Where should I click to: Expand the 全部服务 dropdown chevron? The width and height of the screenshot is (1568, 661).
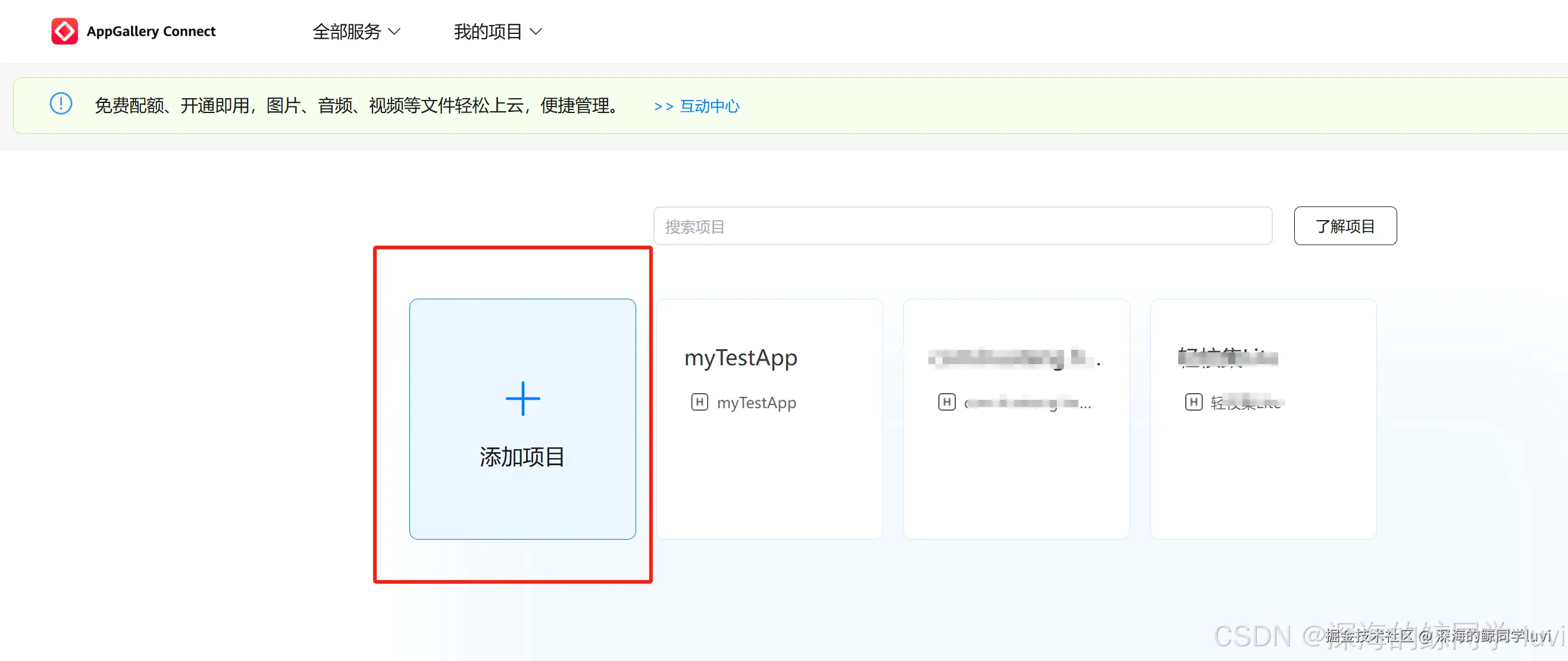pos(395,32)
